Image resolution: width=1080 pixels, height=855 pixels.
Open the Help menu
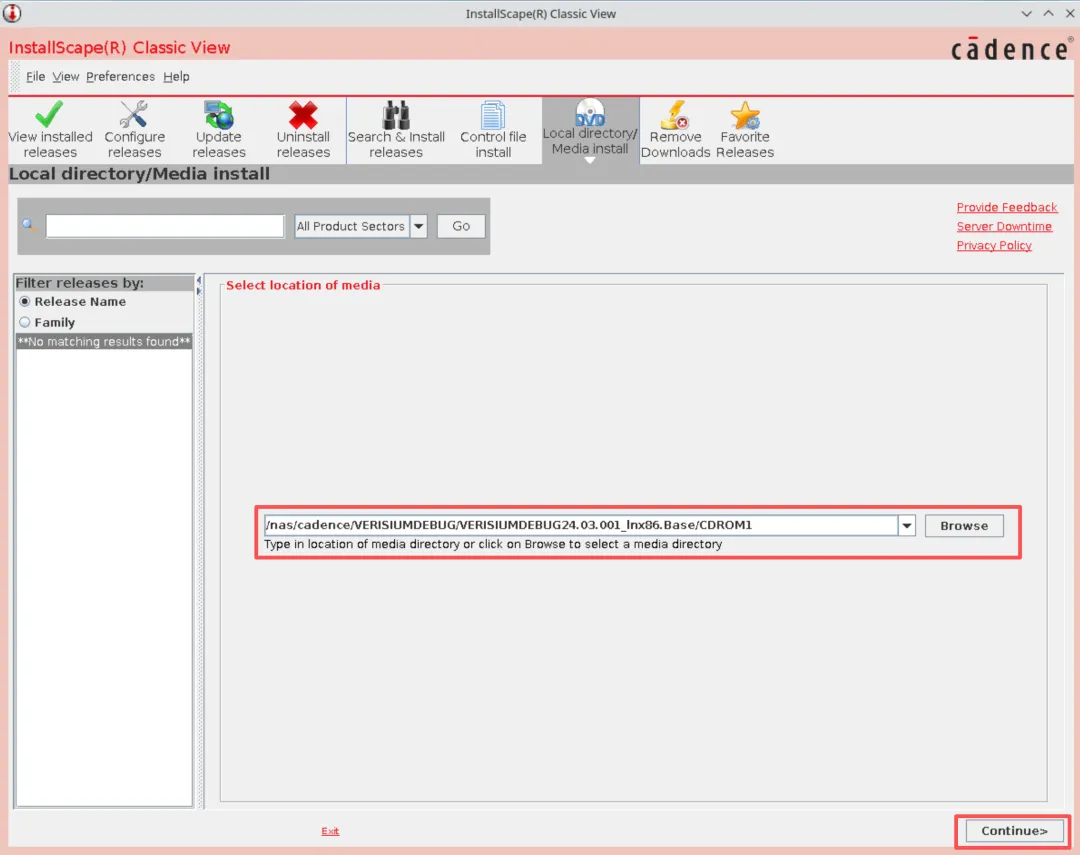click(x=176, y=76)
